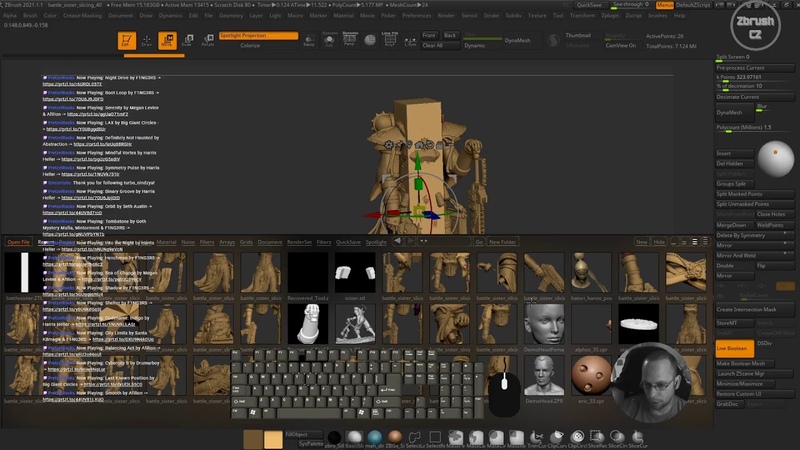Toggle the Dynamic perspective button
Viewport: 800px width, 450px height.
coord(475,46)
